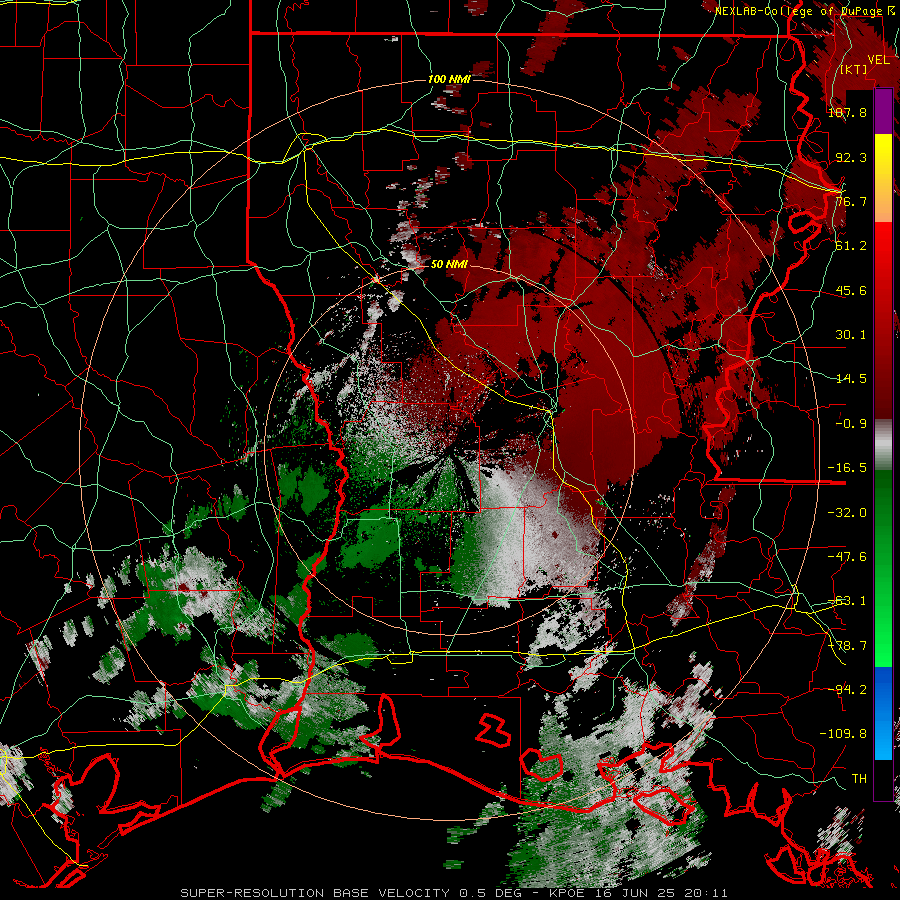Click the NEXLAB-College of DuPage label
900x900 pixels.
pyautogui.click(x=805, y=11)
